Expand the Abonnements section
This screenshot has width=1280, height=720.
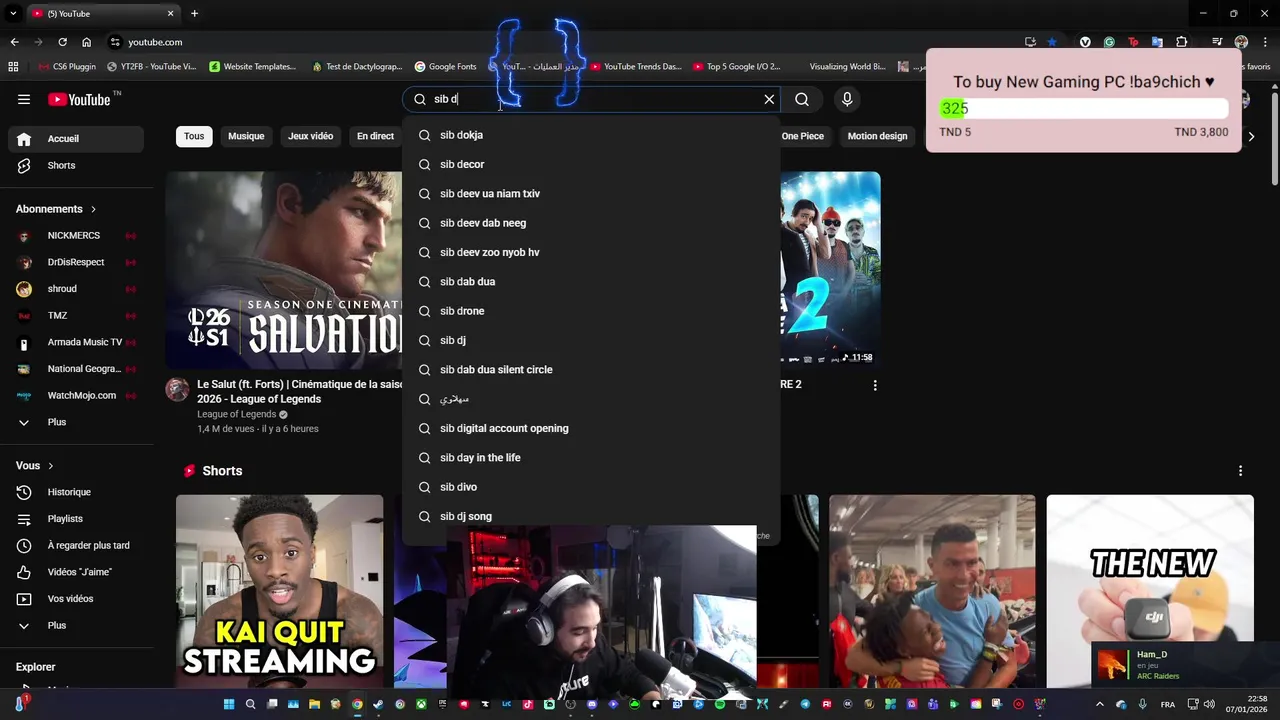[x=56, y=209]
